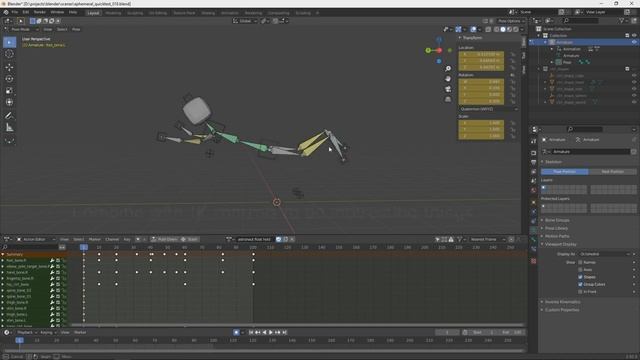Hide the Collection in the outliner
The height and width of the screenshot is (360, 640).
click(x=634, y=36)
